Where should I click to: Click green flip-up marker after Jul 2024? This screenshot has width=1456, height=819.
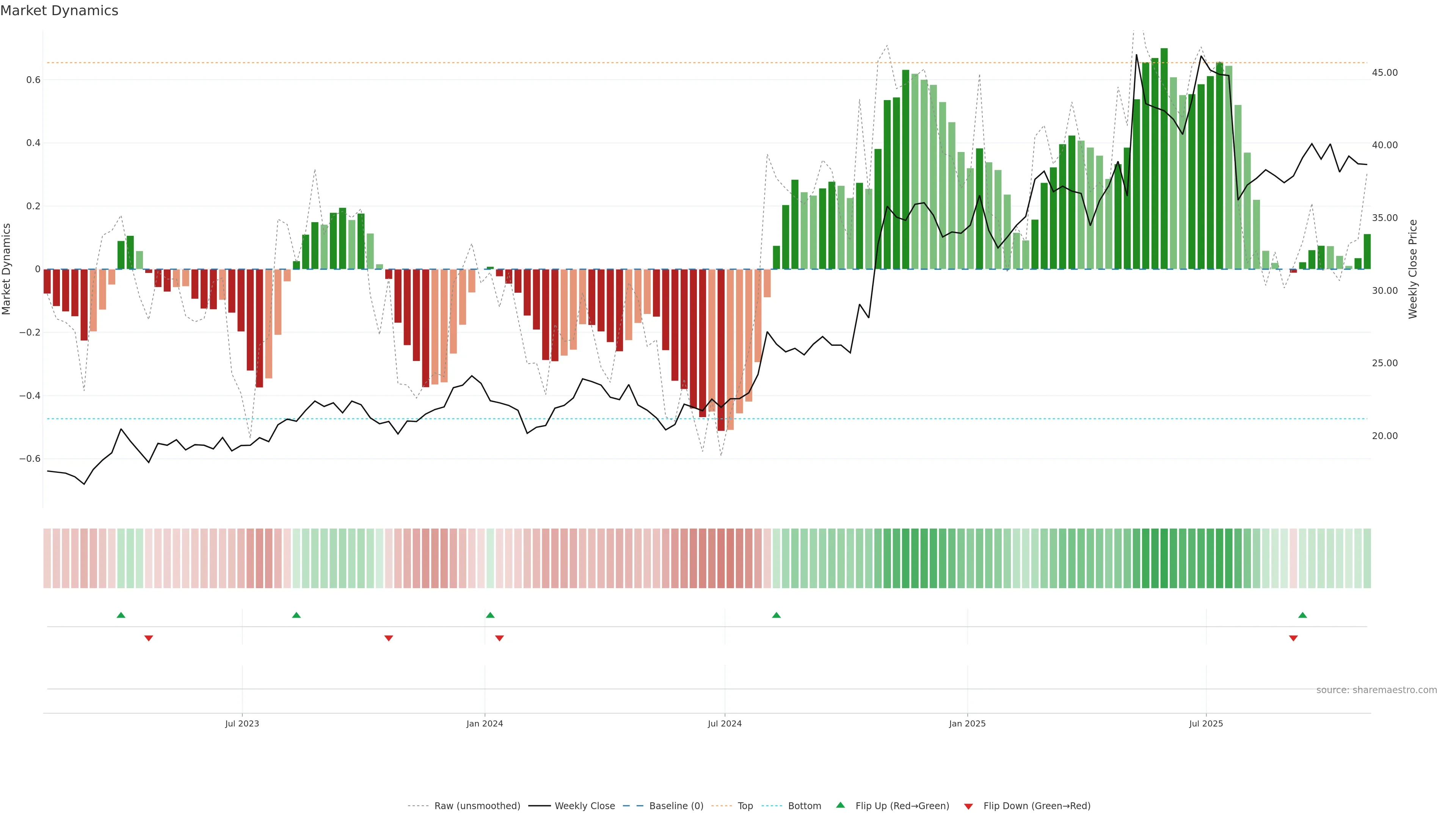point(776,615)
